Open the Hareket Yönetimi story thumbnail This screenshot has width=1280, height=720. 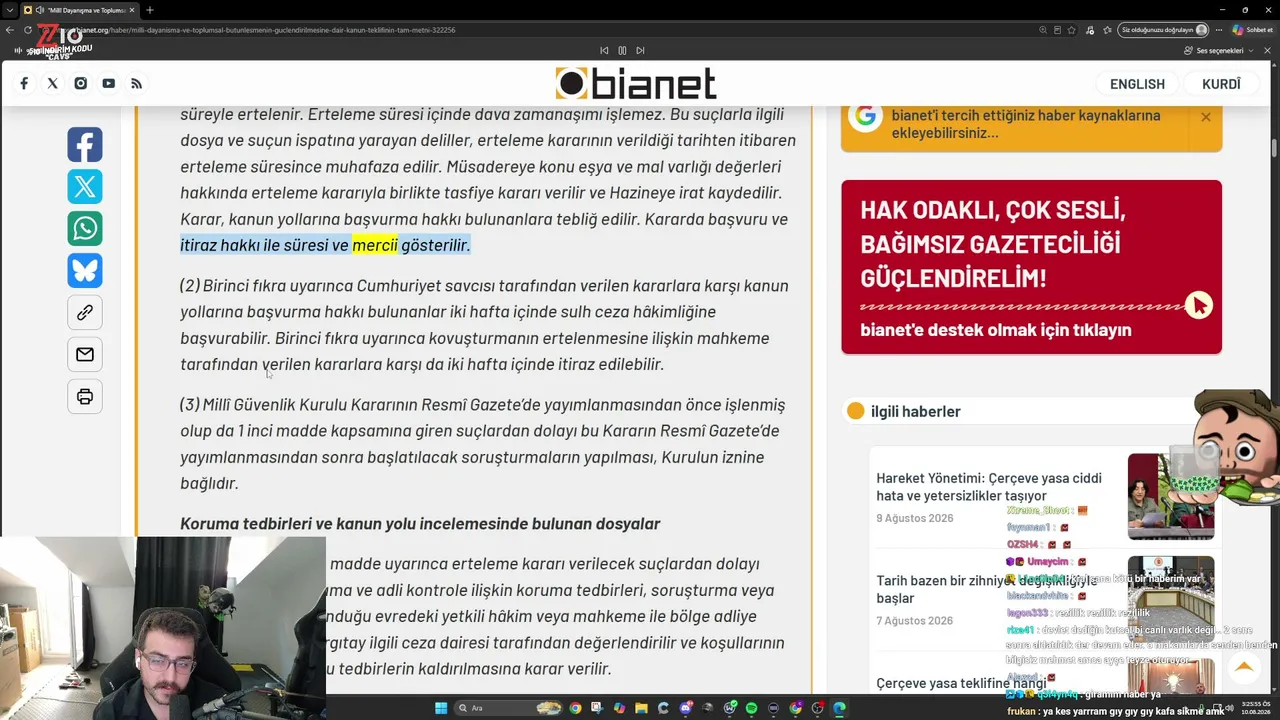pos(1170,497)
